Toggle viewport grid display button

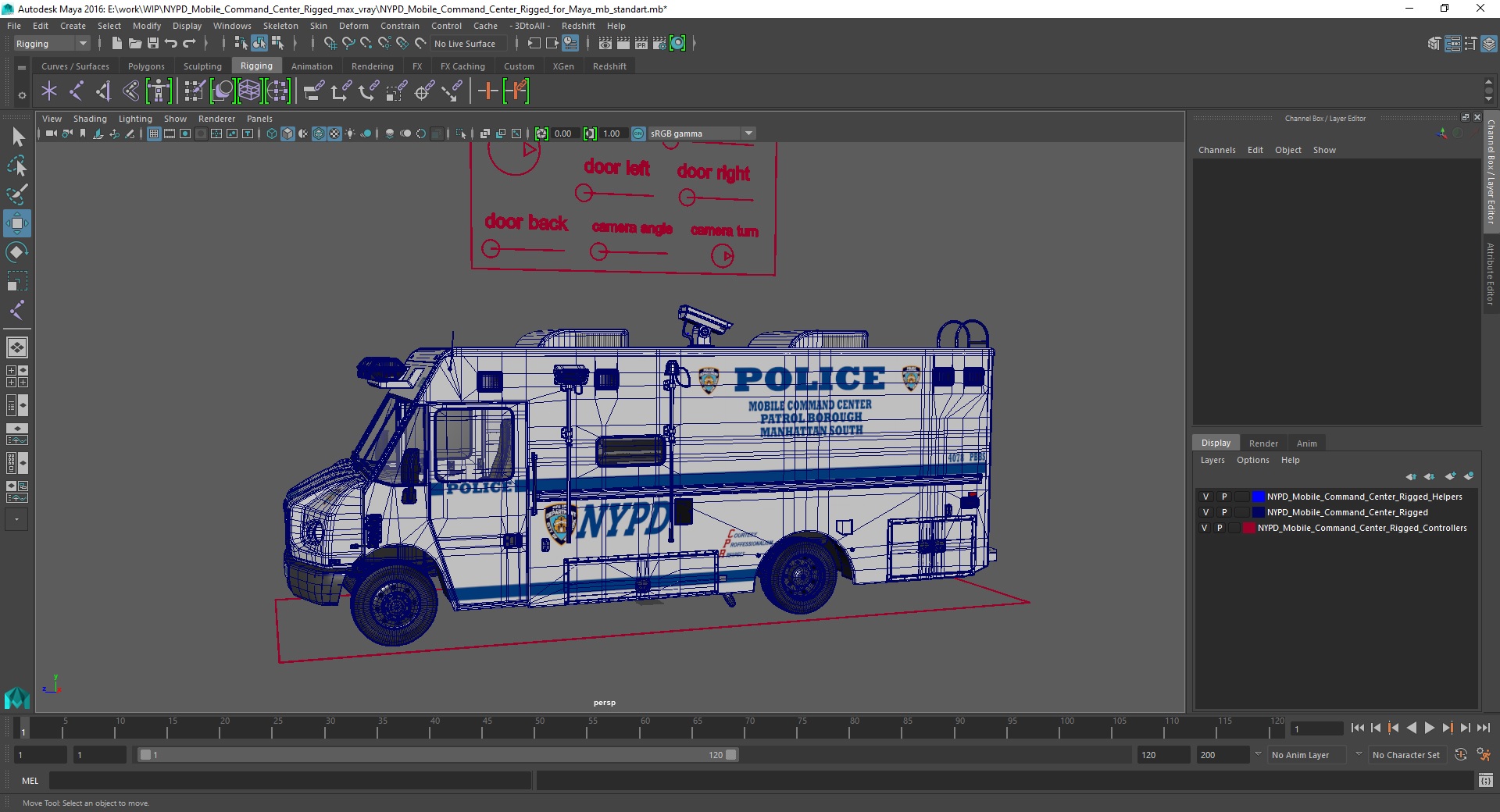click(154, 134)
